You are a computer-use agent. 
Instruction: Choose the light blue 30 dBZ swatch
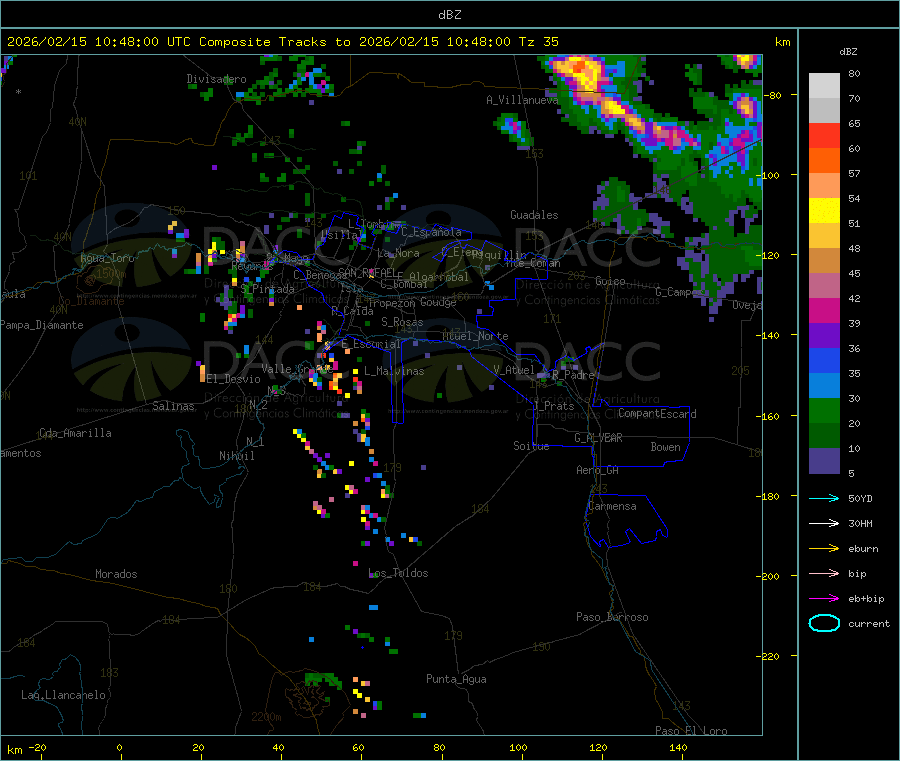click(x=824, y=386)
